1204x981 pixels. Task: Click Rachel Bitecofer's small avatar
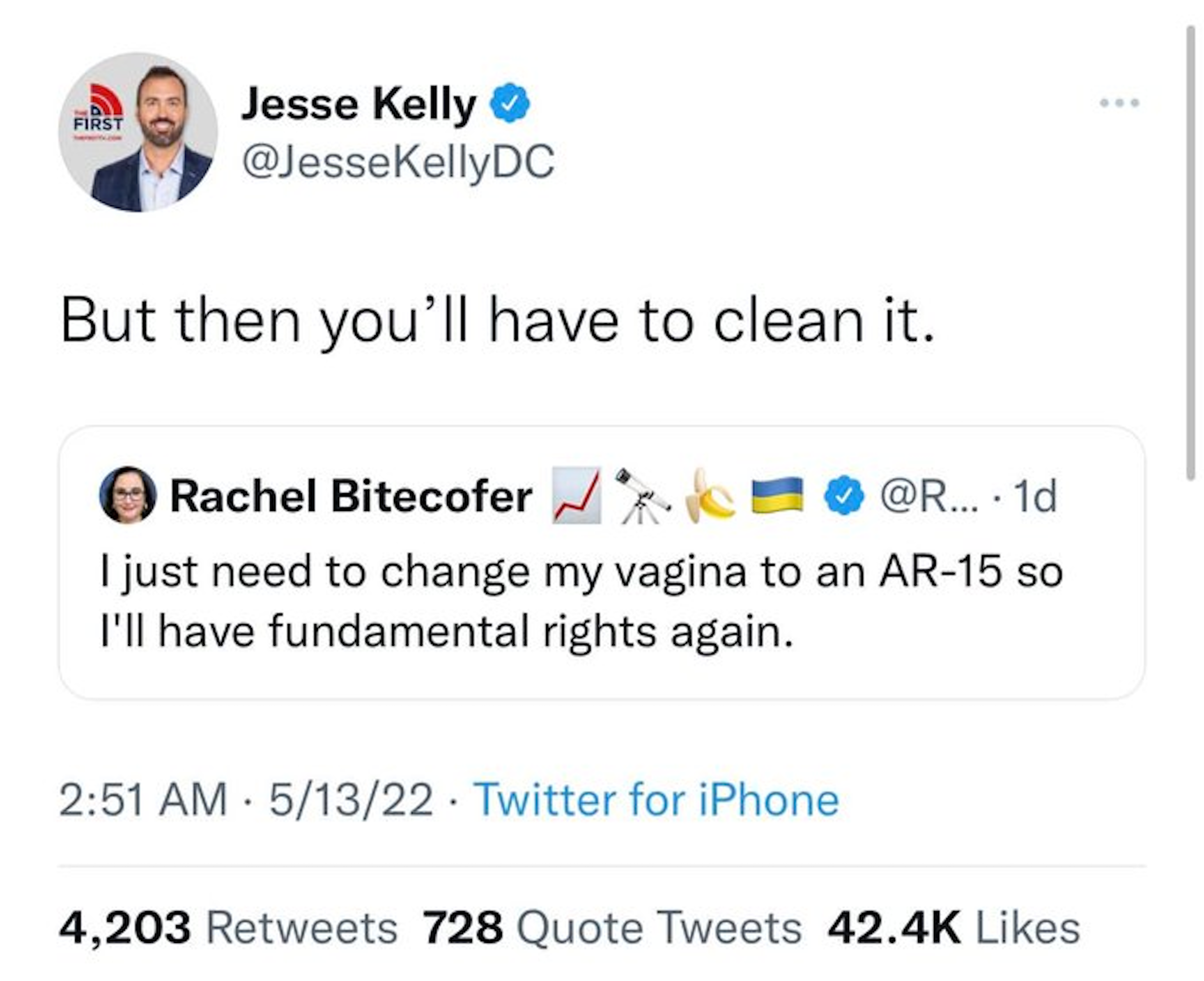tap(128, 495)
